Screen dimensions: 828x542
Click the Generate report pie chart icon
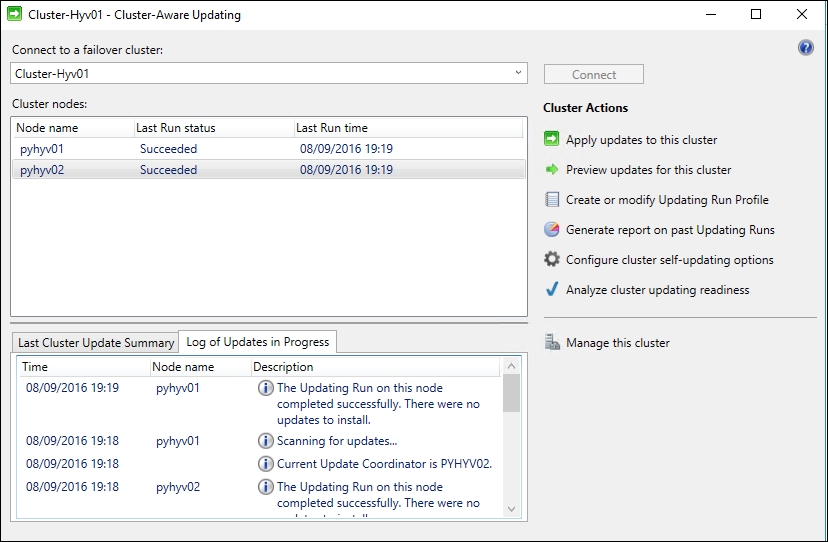552,229
